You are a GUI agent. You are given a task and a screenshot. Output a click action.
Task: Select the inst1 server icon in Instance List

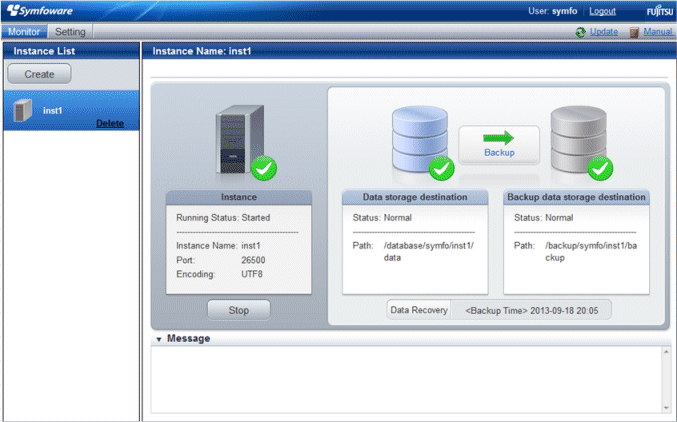pos(22,110)
